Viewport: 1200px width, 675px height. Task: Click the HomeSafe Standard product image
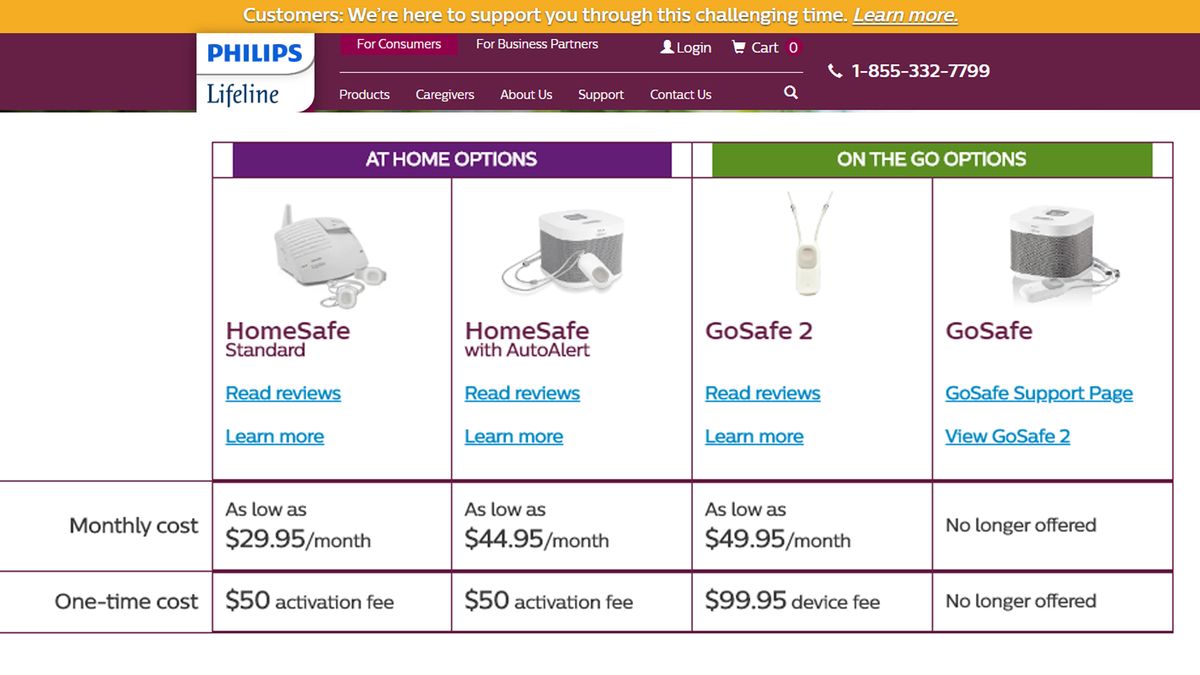[x=329, y=257]
